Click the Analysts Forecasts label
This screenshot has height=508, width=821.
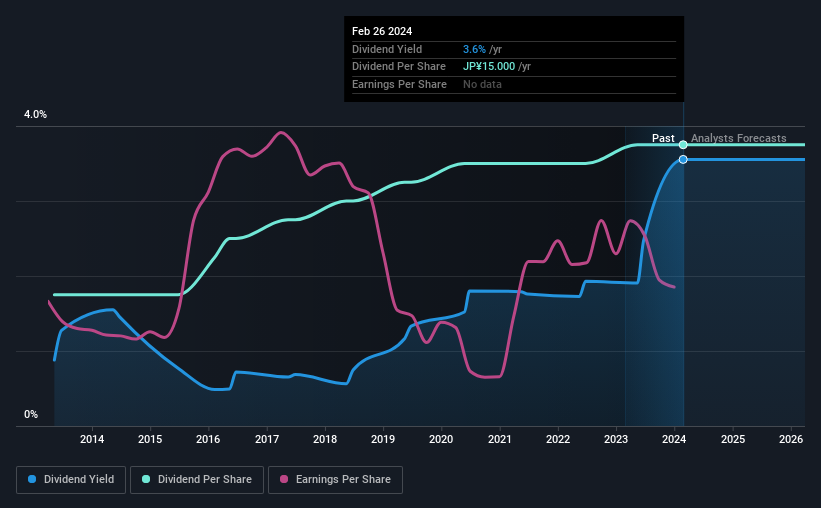tap(738, 138)
